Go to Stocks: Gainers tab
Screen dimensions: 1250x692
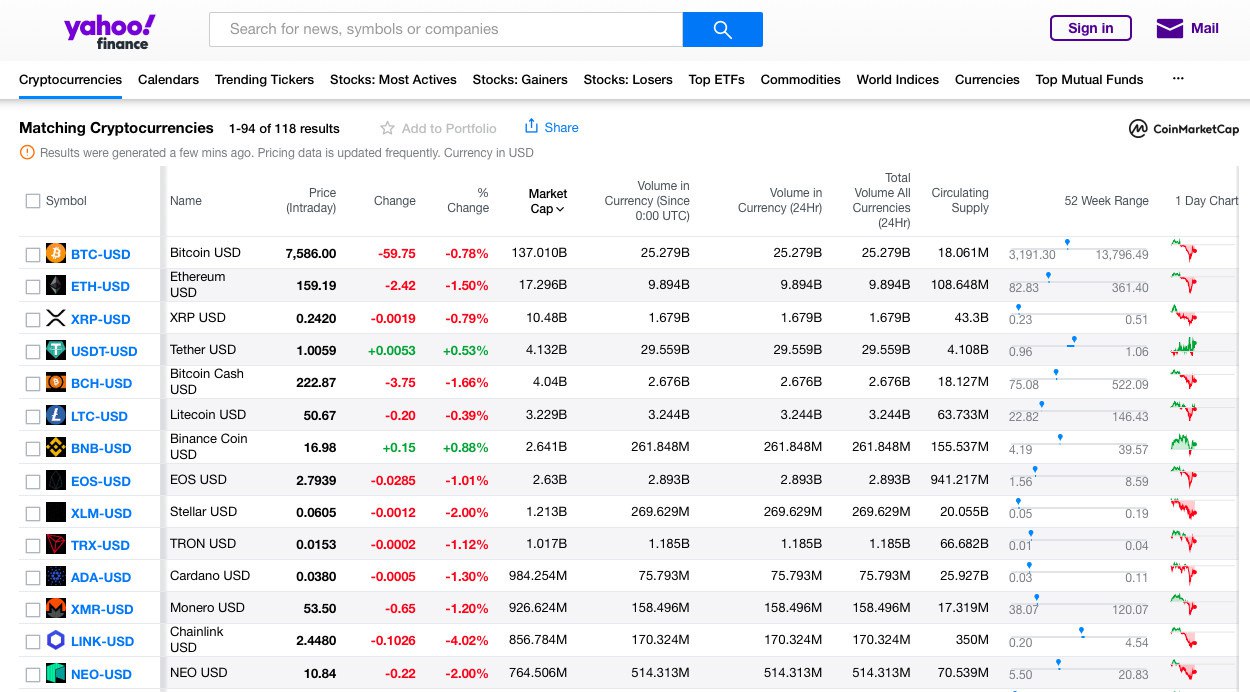click(520, 79)
